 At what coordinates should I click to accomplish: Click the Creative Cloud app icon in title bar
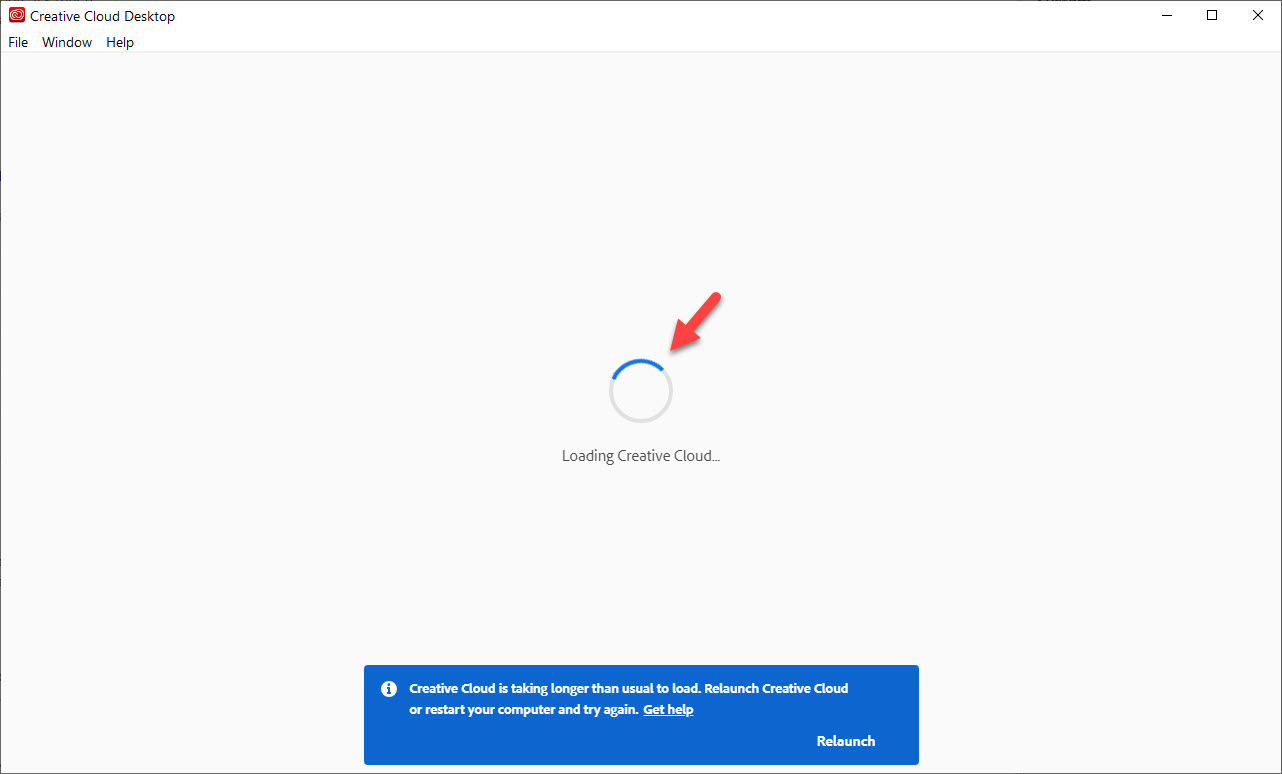(x=17, y=15)
